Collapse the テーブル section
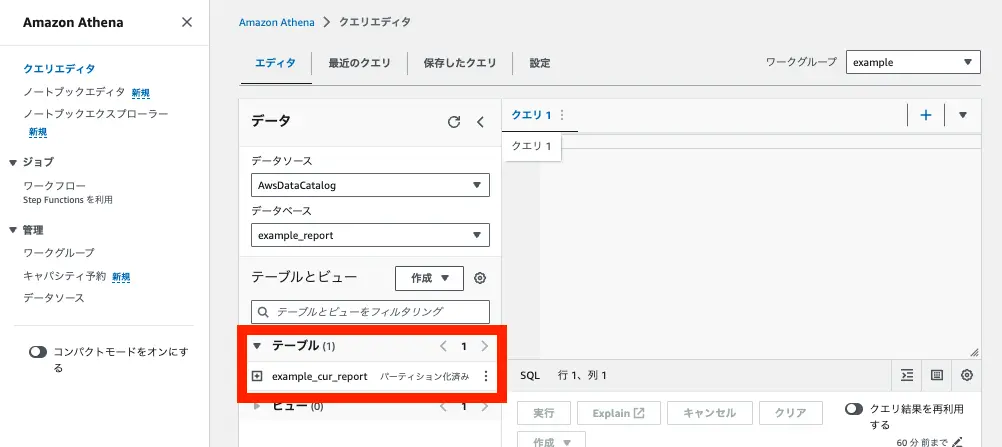 point(258,347)
